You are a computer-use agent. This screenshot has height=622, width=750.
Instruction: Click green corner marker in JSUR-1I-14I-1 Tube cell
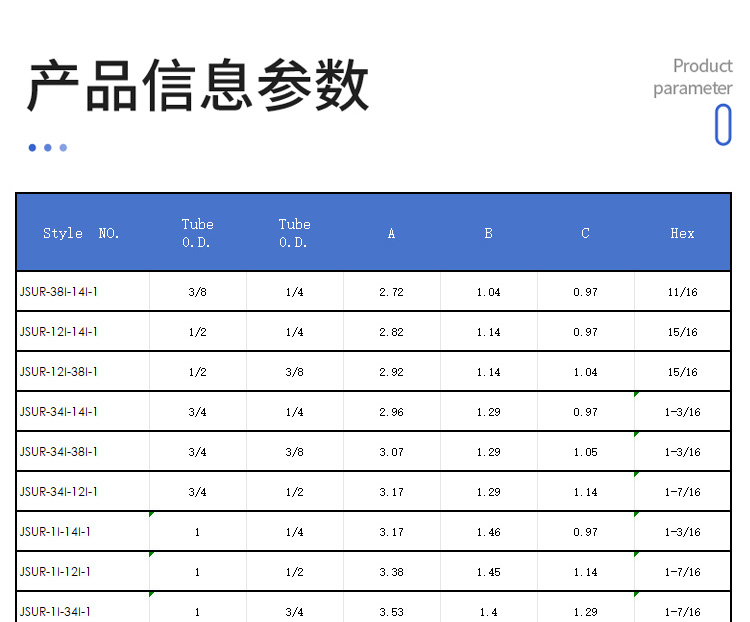[x=152, y=514]
